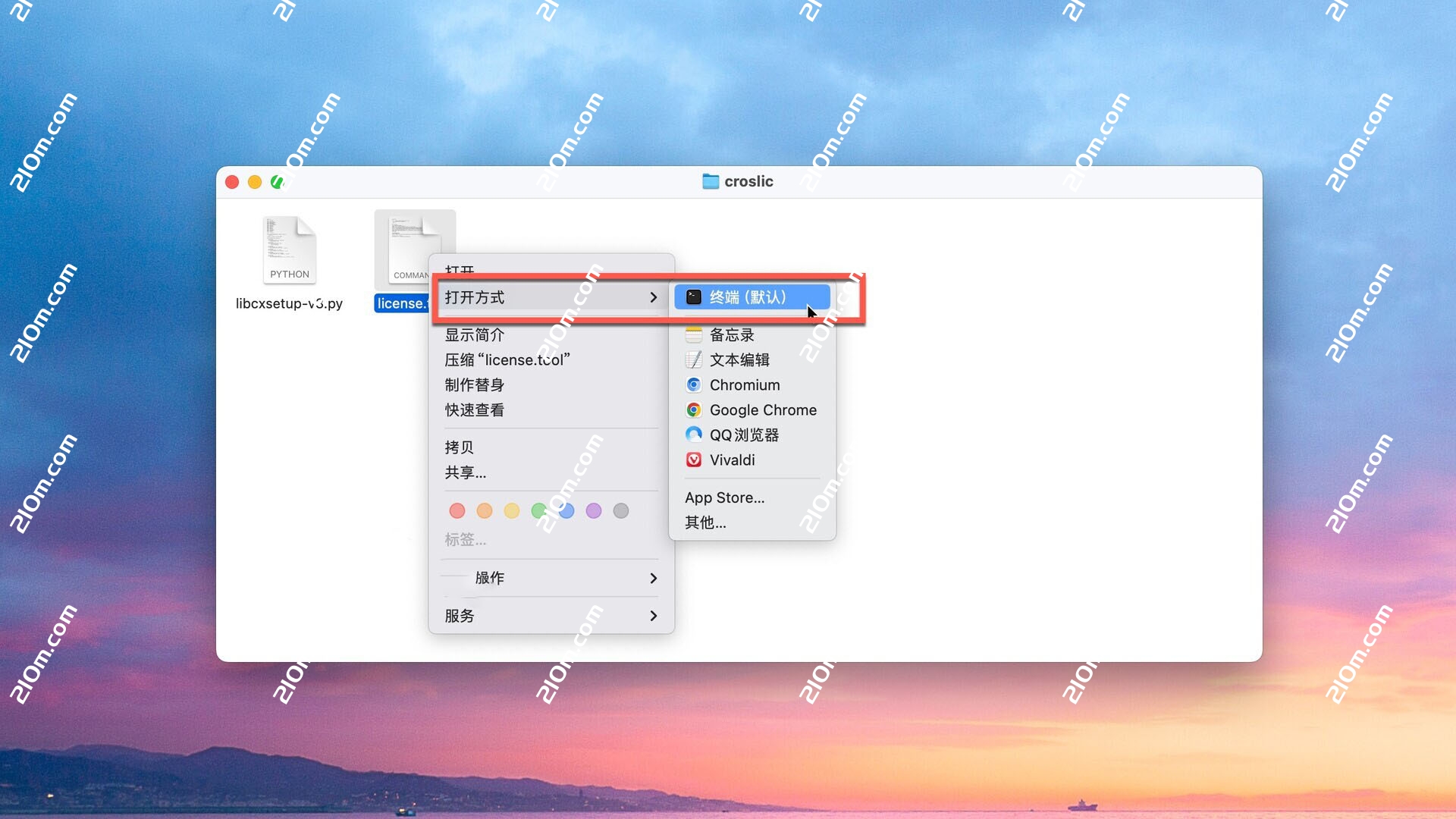The width and height of the screenshot is (1456, 819).
Task: Select 拷贝 to copy the file
Action: pyautogui.click(x=460, y=447)
